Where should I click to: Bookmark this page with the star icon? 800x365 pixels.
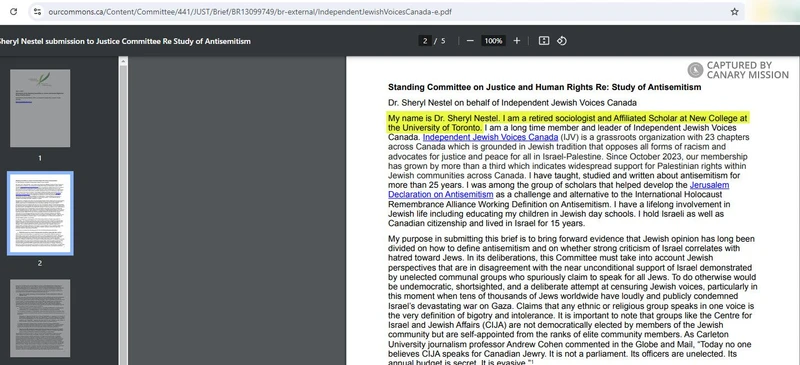pyautogui.click(x=734, y=12)
